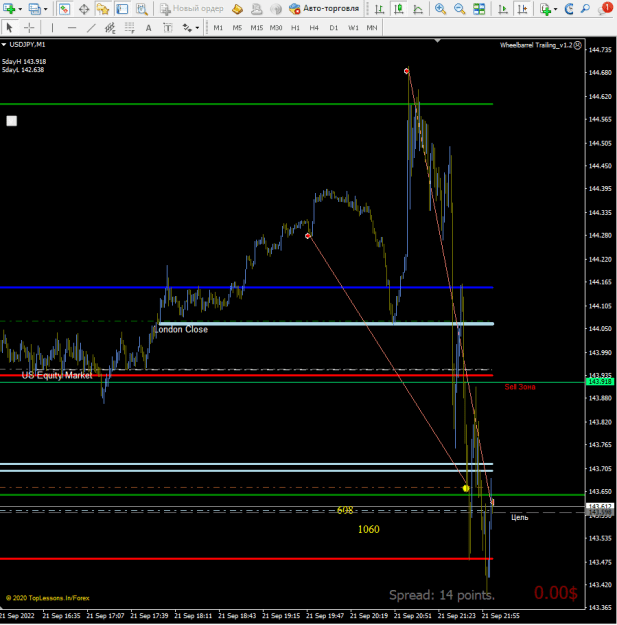Switch to M30 timeframe
This screenshot has height=625, width=617.
[x=276, y=28]
